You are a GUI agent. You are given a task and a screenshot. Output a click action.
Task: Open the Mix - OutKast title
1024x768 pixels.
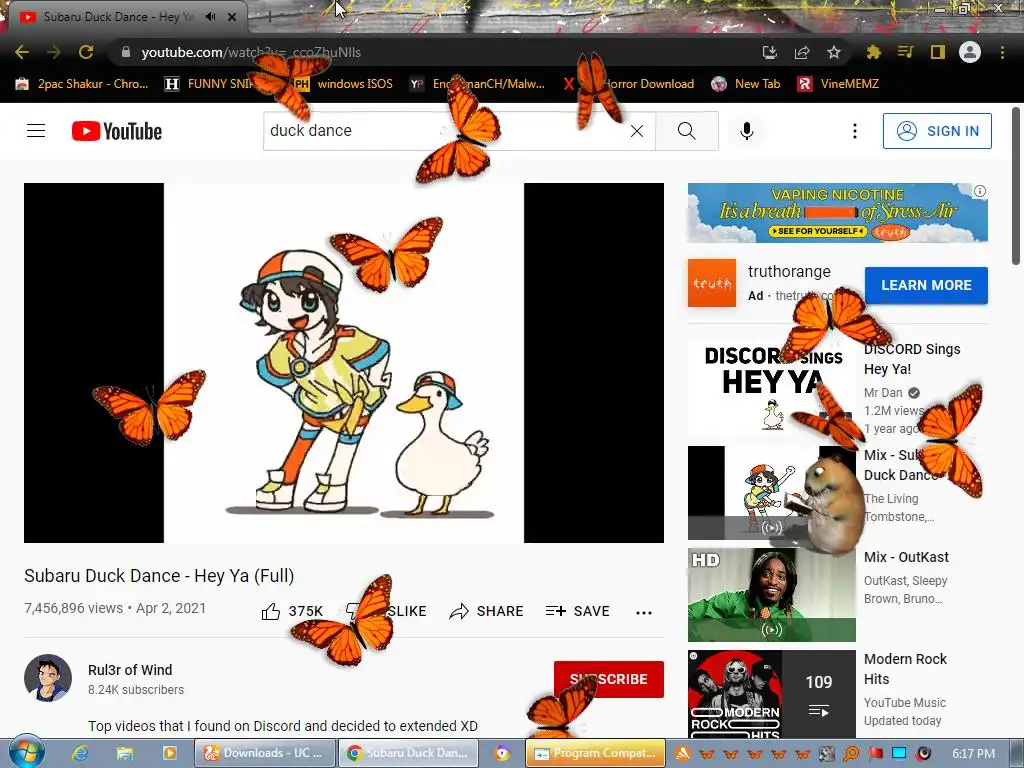[x=906, y=557]
